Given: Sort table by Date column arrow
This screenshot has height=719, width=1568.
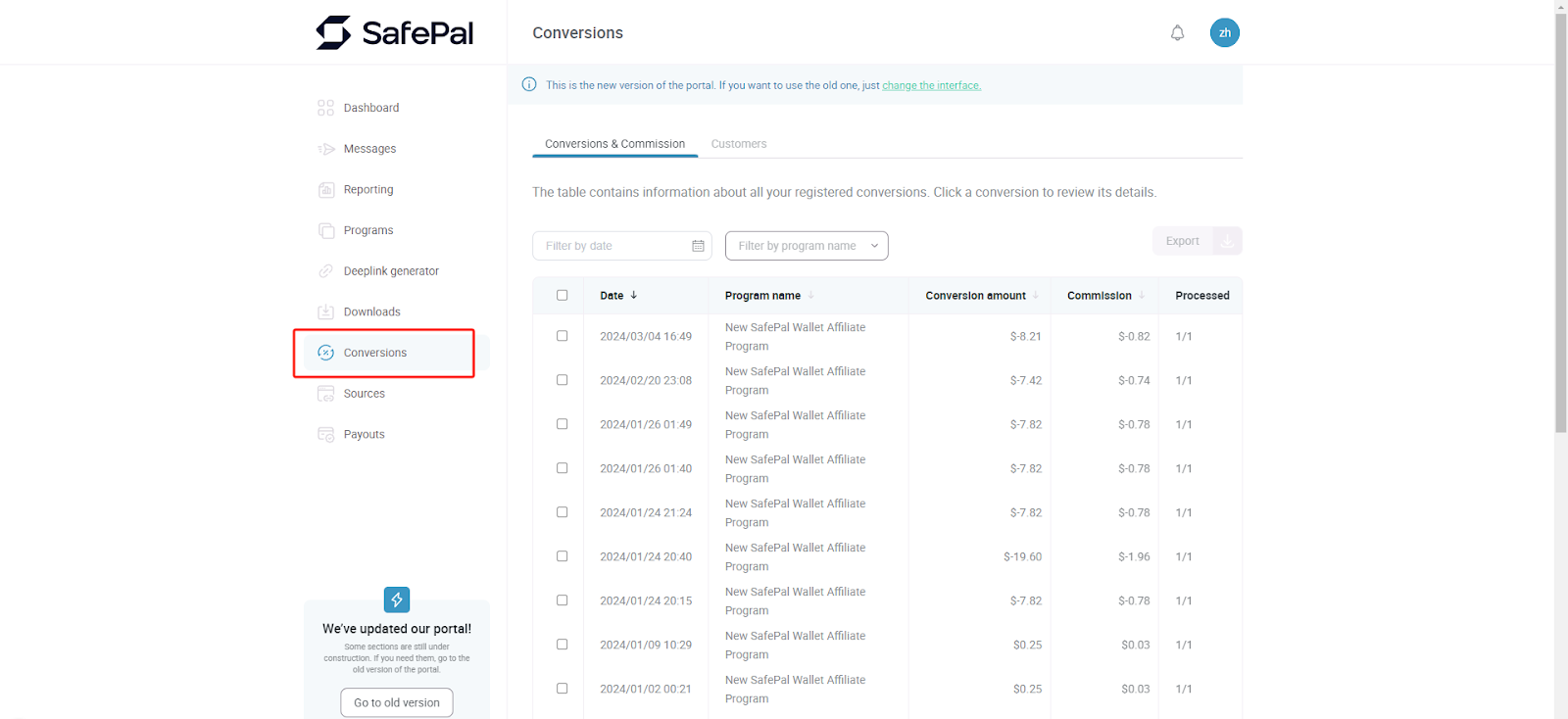Looking at the screenshot, I should pos(634,295).
